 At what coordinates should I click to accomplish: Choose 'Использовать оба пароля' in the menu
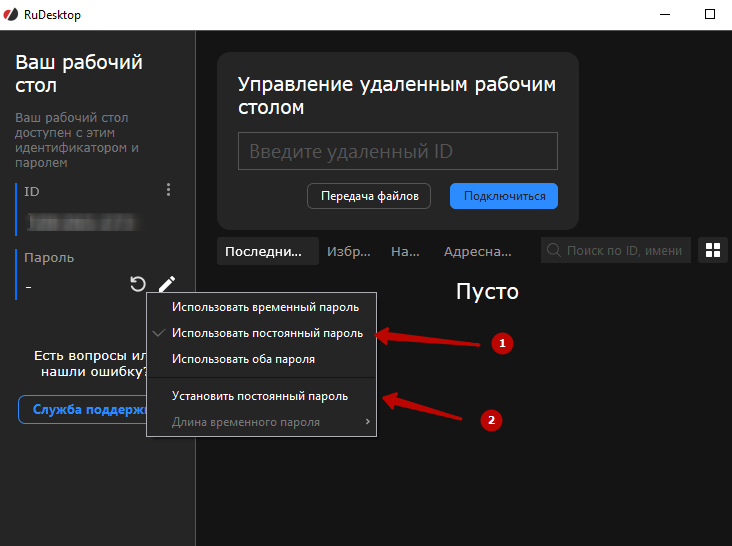[261, 359]
